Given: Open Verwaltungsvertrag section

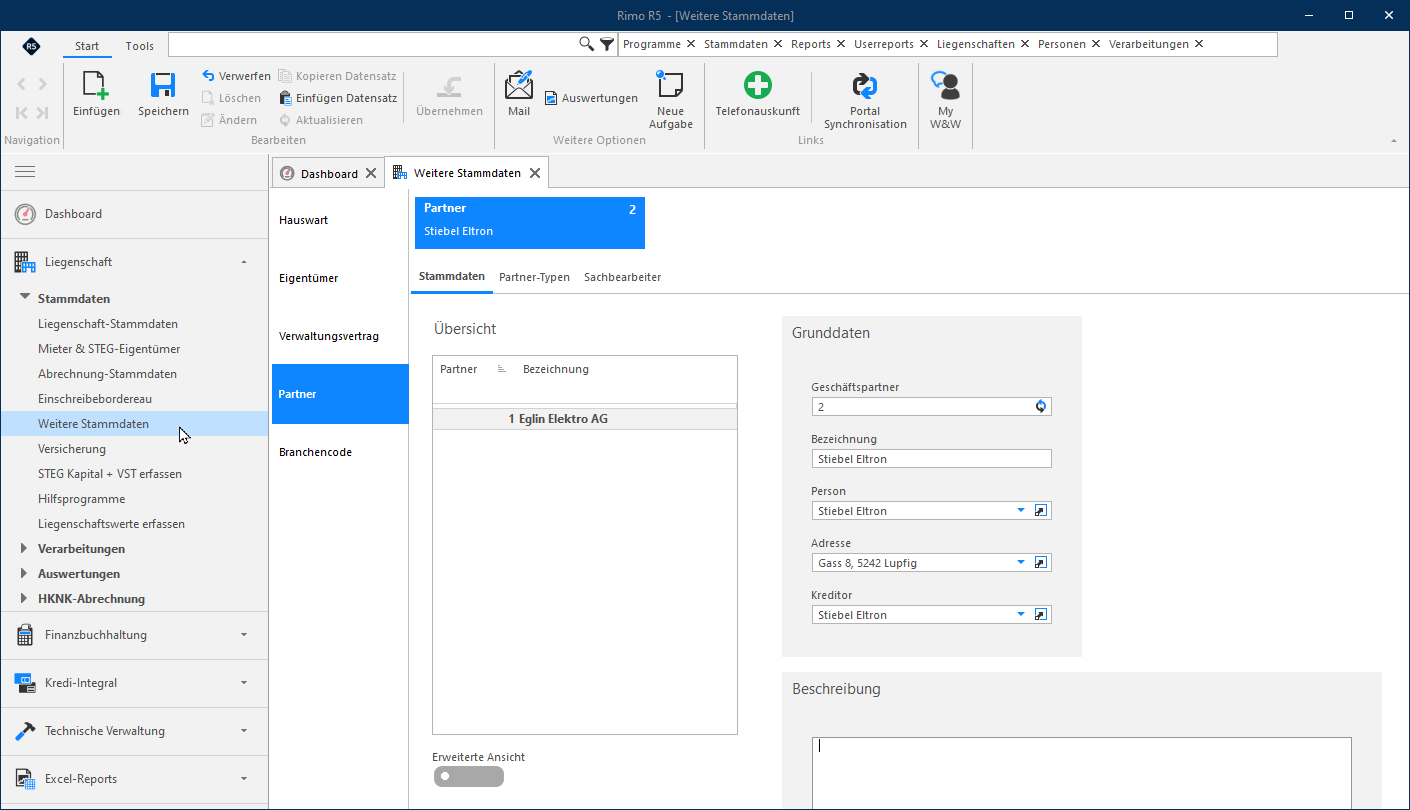Looking at the screenshot, I should coord(340,336).
